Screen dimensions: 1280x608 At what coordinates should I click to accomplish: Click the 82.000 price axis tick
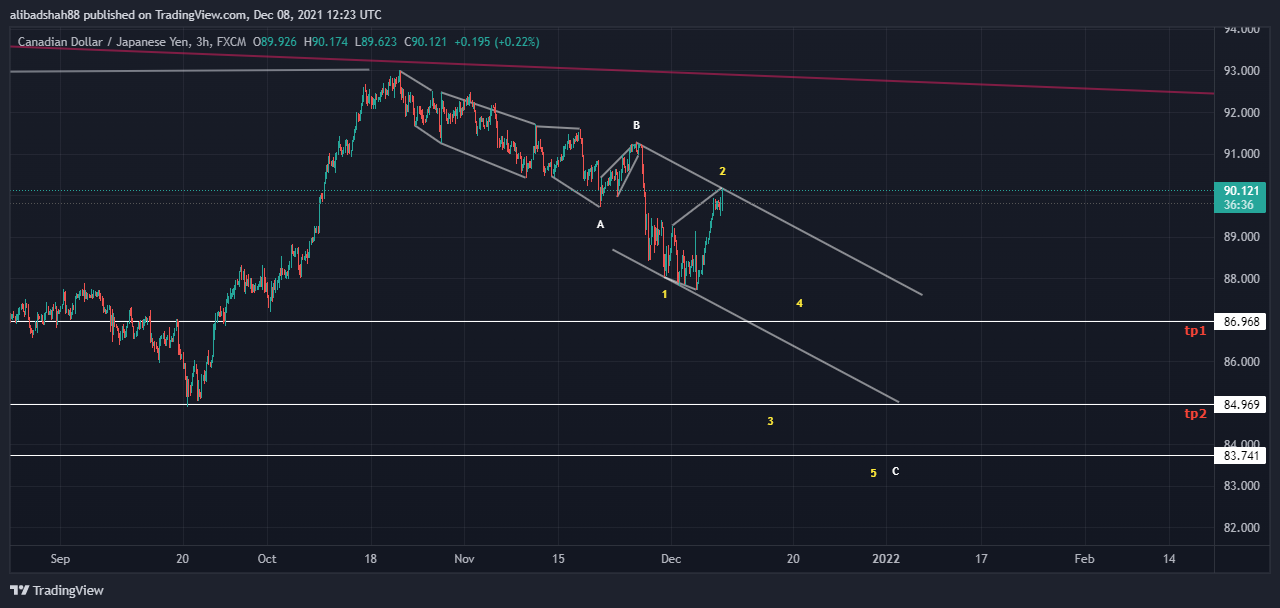click(x=1239, y=528)
